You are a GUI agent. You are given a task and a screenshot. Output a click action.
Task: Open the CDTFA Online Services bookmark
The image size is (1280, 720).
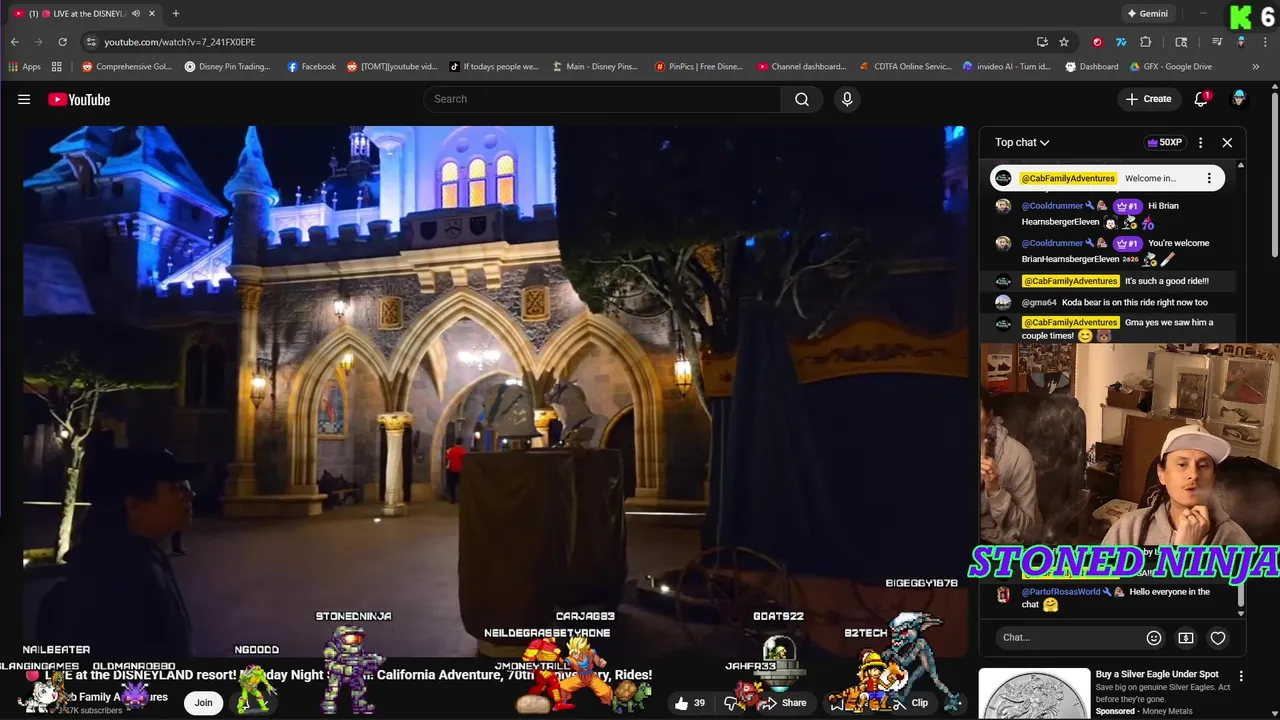click(906, 67)
